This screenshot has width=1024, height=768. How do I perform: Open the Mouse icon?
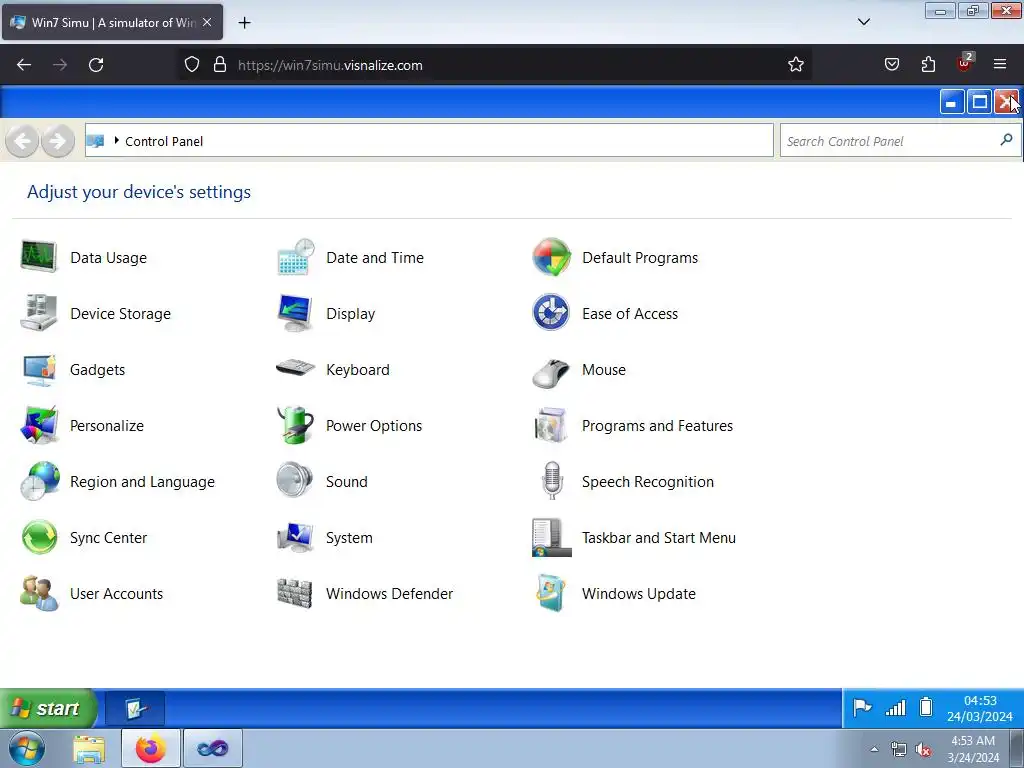(x=551, y=372)
